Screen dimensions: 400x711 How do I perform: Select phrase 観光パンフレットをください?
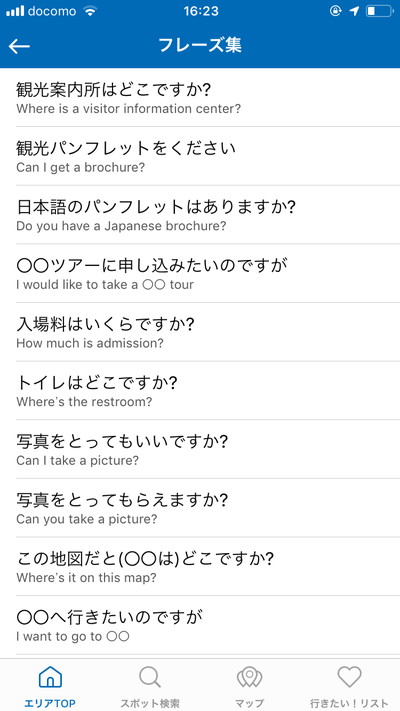click(200, 156)
